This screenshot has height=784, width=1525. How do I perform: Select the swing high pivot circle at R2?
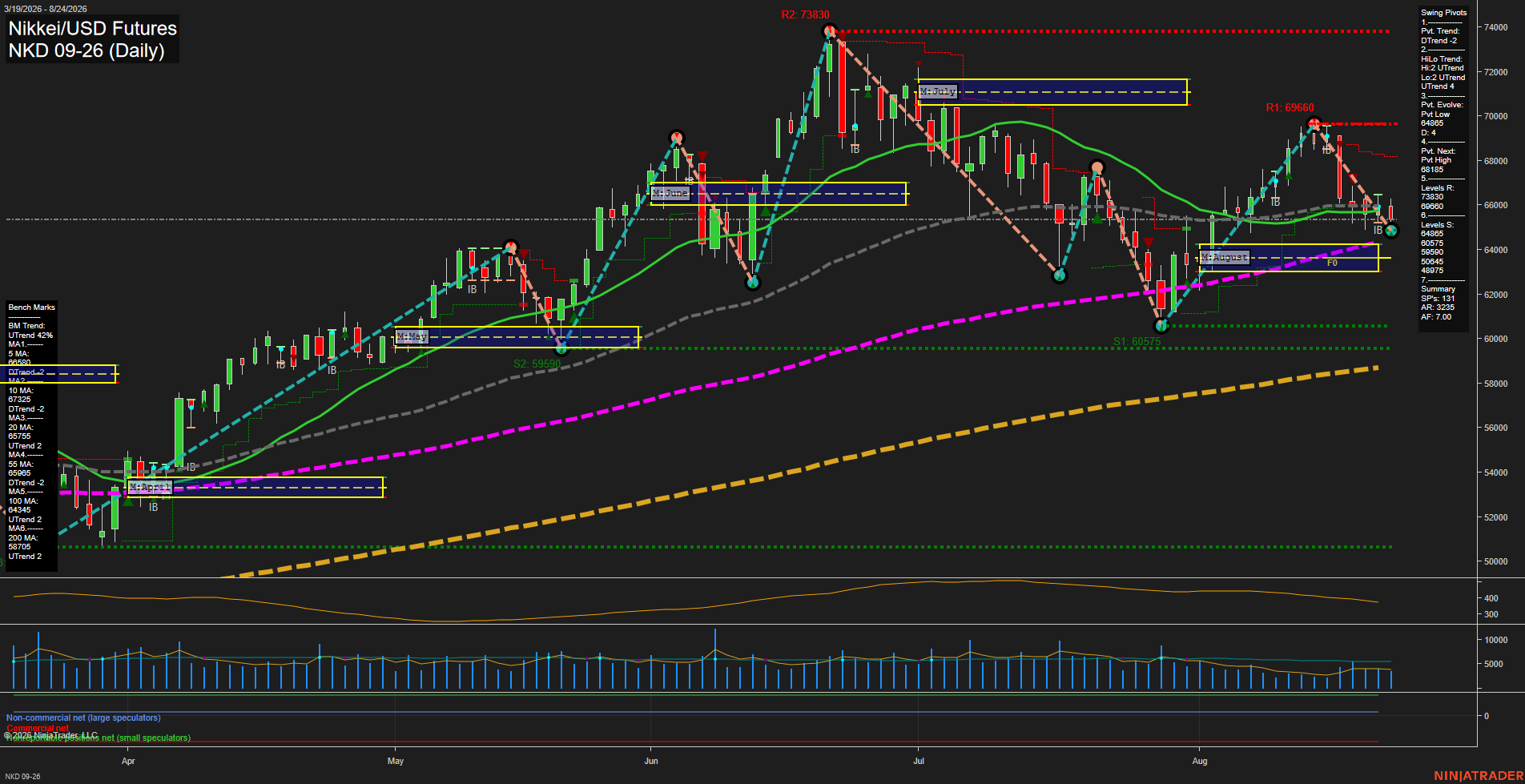(829, 31)
